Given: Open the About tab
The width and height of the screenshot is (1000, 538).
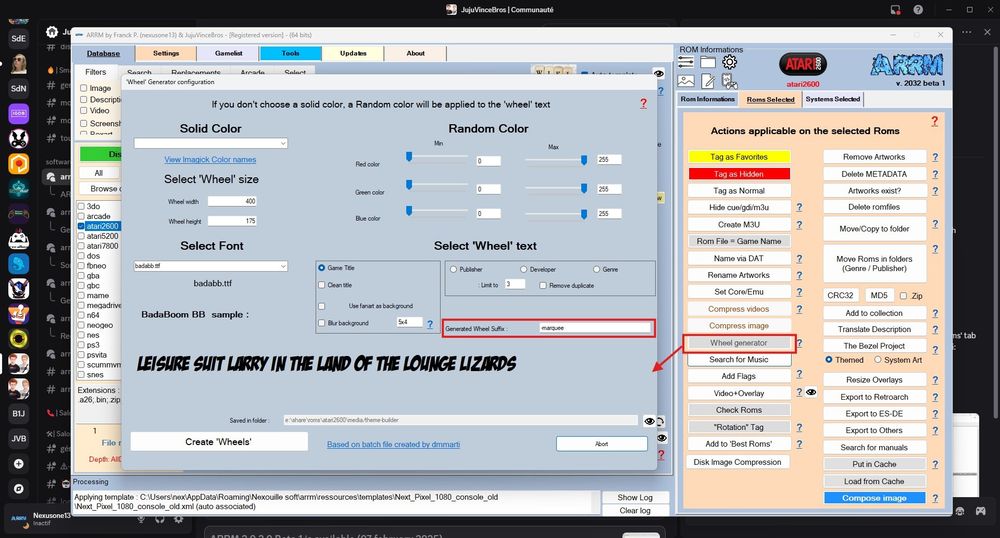Looking at the screenshot, I should (415, 54).
